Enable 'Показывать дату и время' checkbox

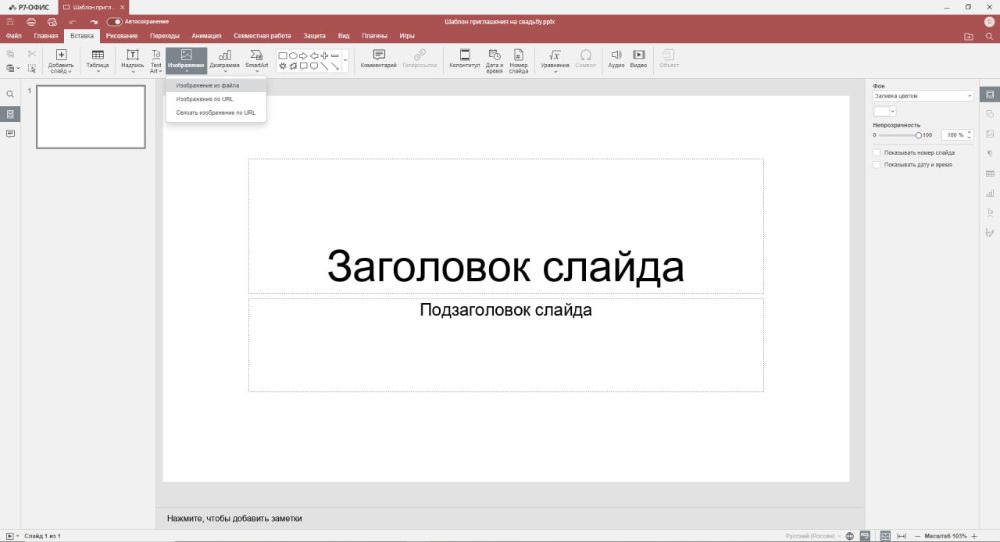coord(877,164)
